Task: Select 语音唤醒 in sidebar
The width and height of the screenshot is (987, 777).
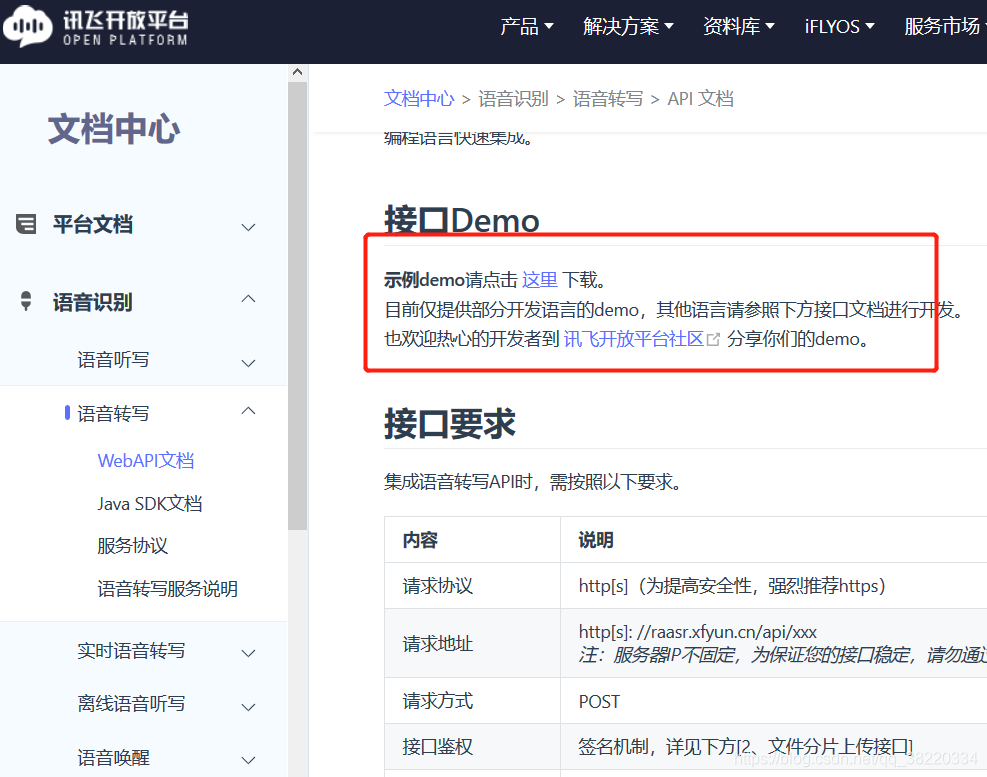Action: (113, 757)
